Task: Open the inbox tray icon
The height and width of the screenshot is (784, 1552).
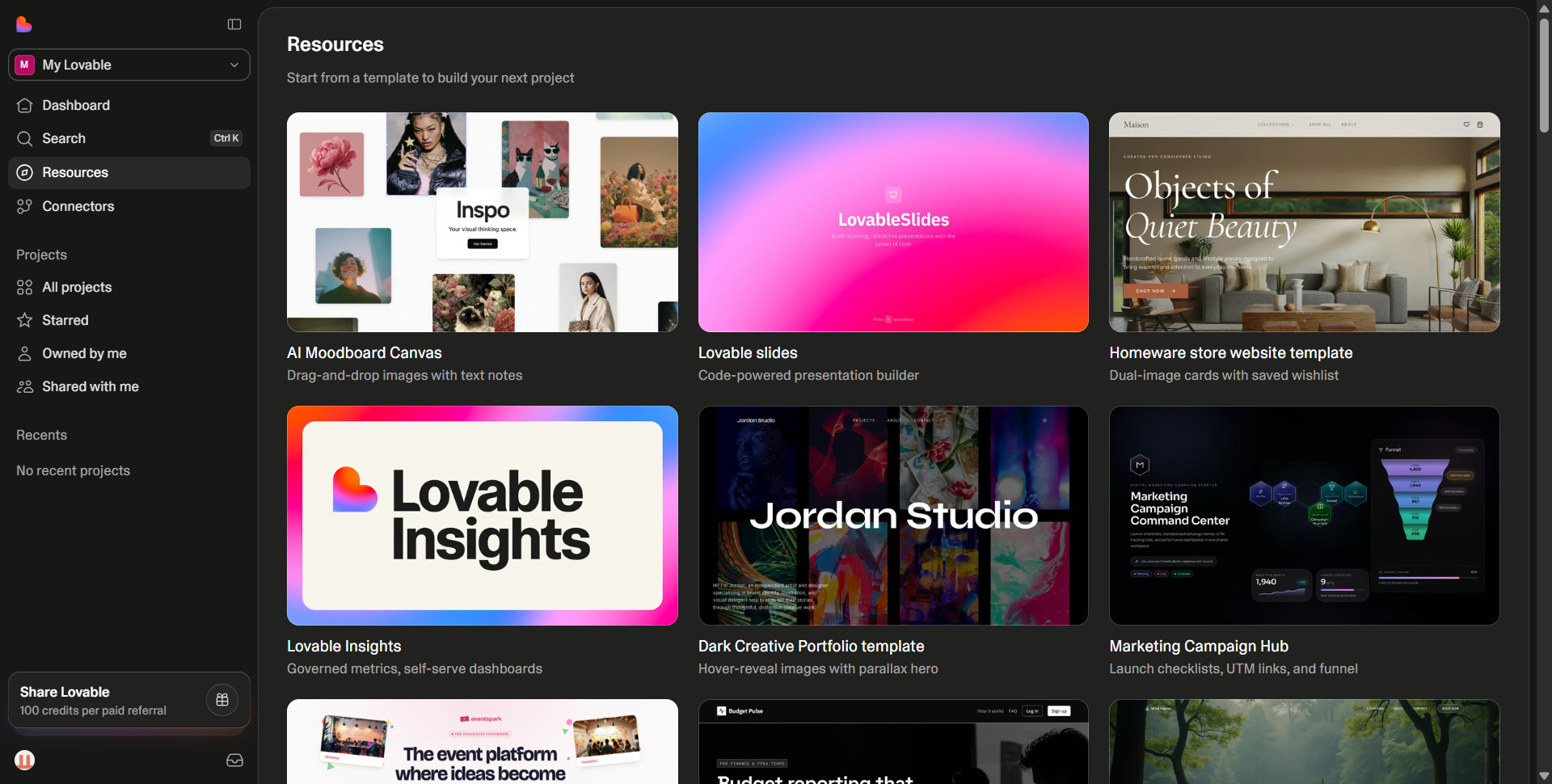Action: click(234, 760)
